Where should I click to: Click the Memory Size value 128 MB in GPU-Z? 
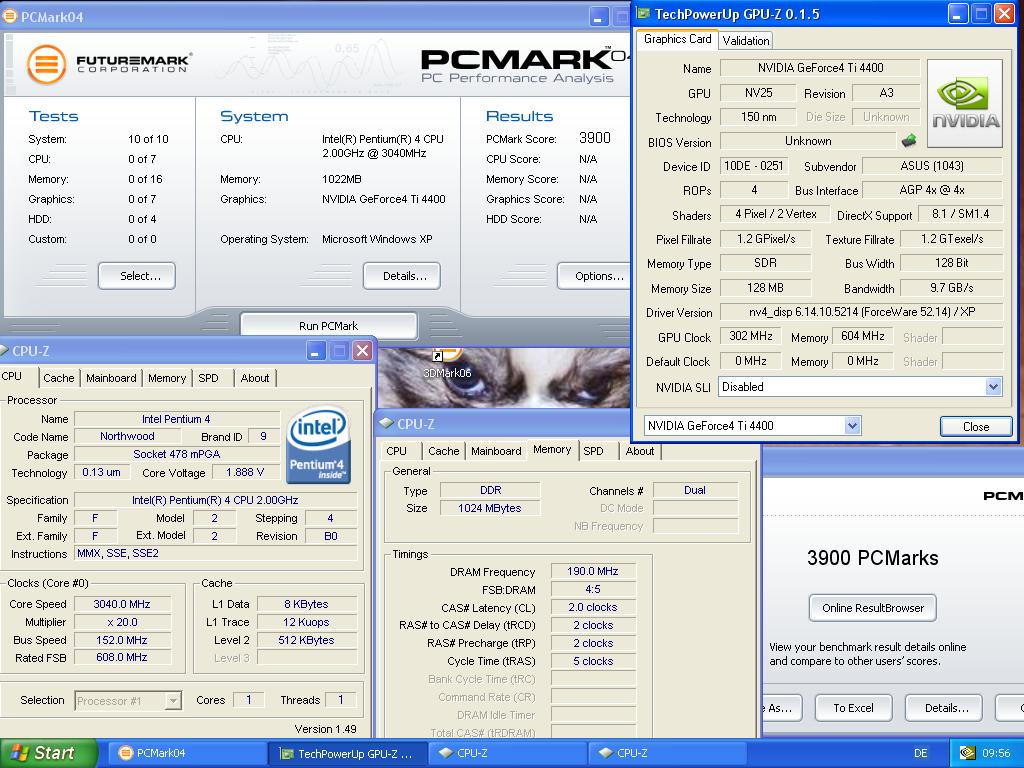click(765, 288)
